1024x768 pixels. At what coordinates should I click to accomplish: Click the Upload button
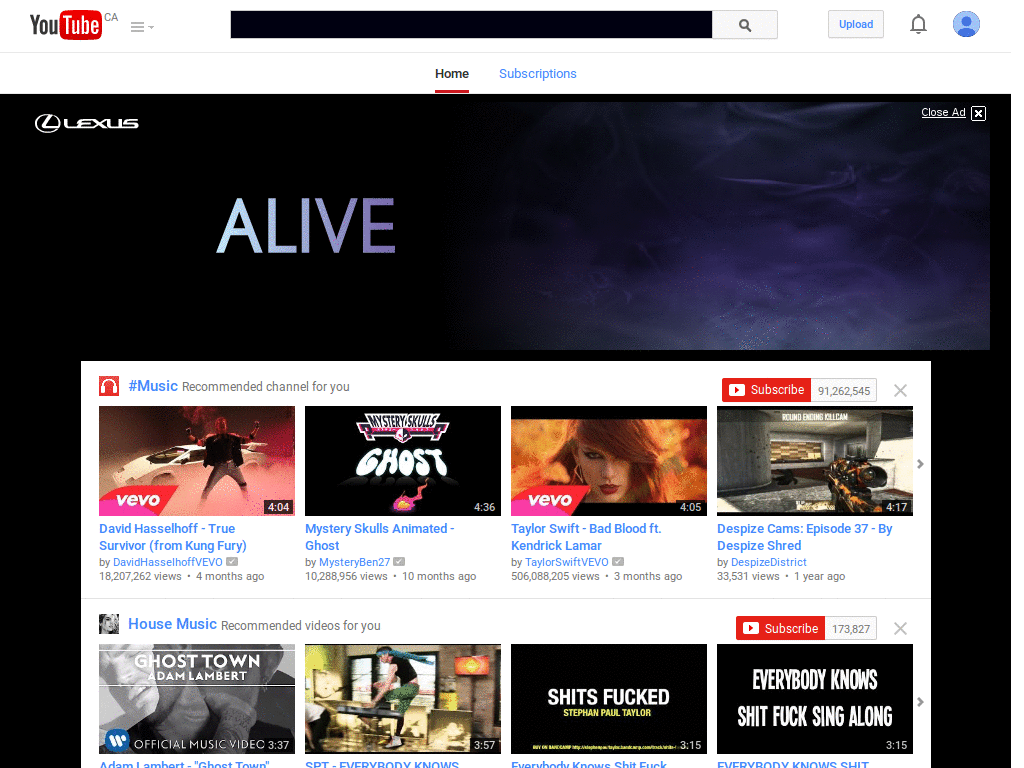856,24
